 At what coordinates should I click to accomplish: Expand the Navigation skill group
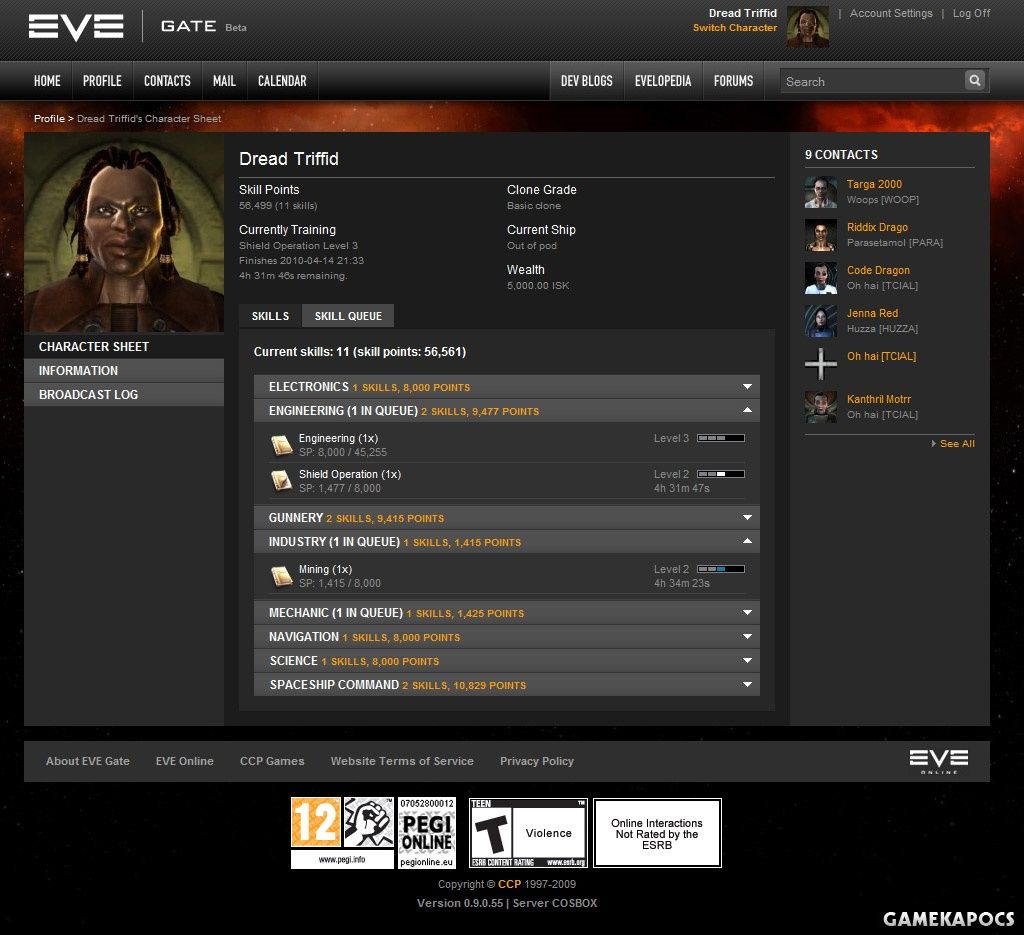pos(507,637)
